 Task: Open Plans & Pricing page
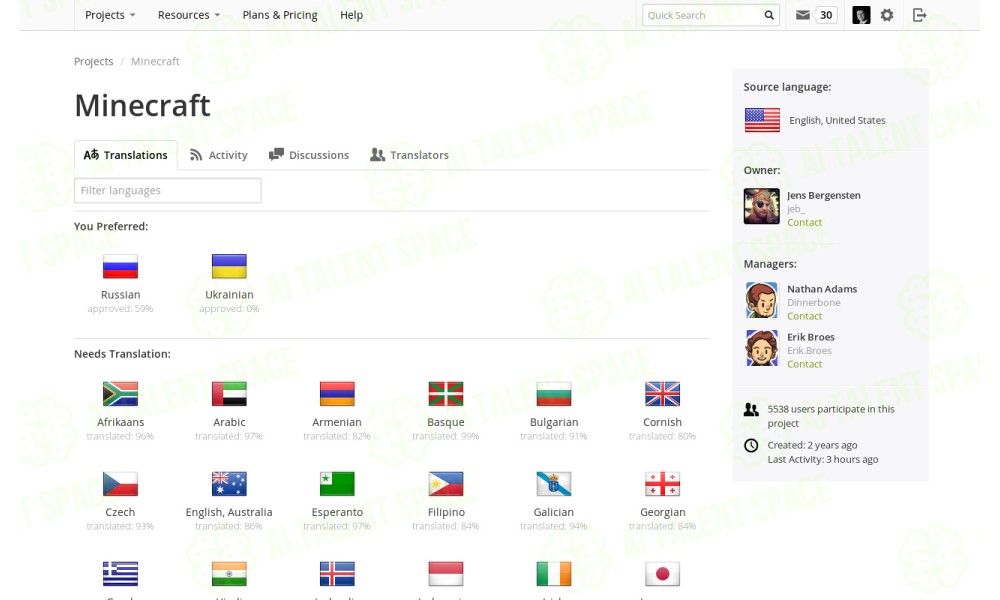click(280, 15)
